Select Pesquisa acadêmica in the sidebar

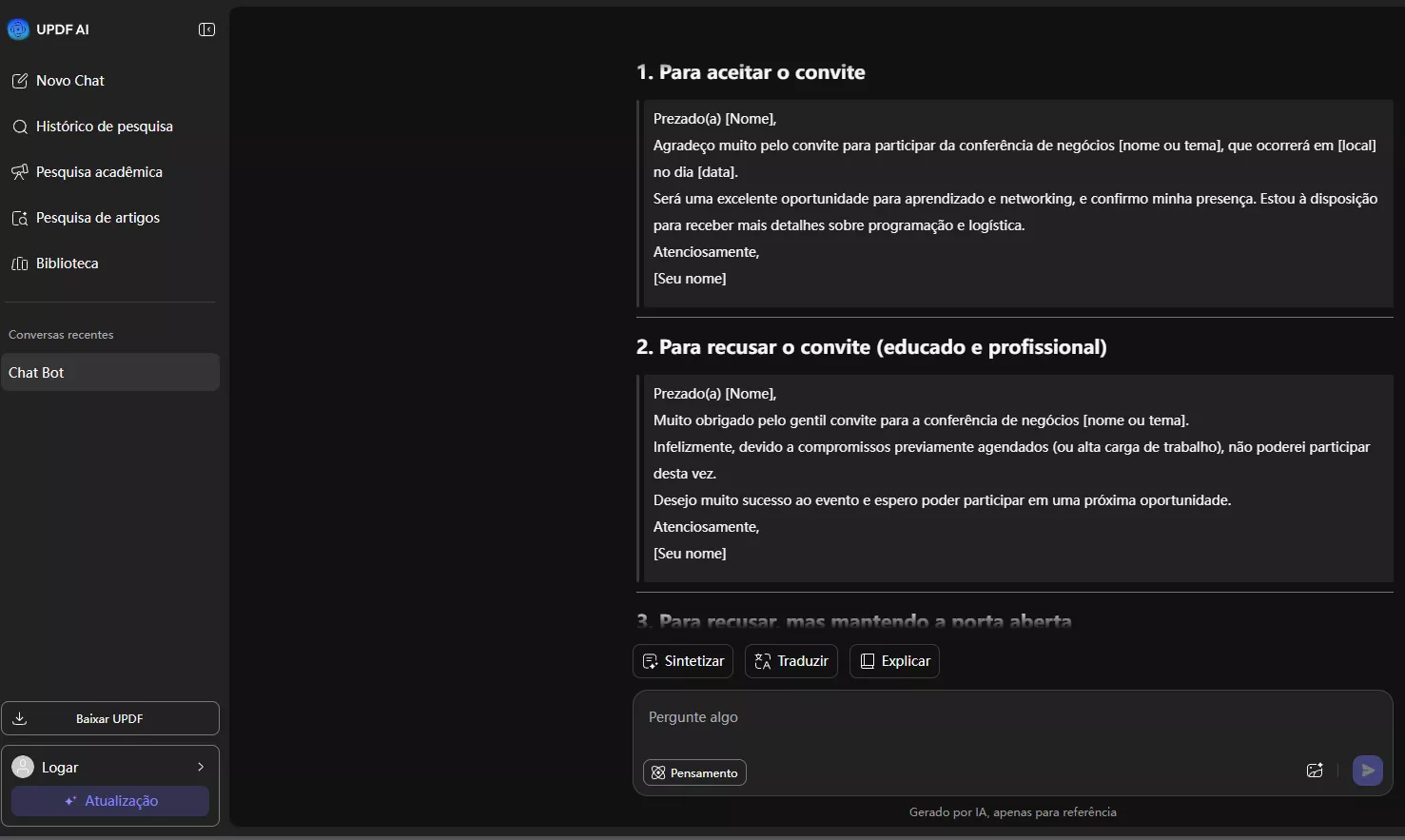[99, 171]
